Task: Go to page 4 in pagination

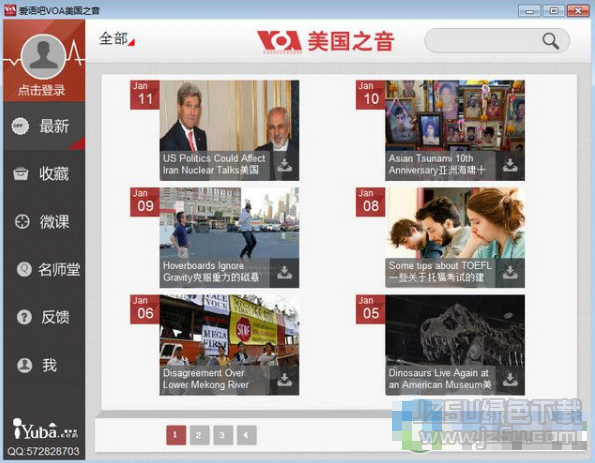Action: click(246, 435)
